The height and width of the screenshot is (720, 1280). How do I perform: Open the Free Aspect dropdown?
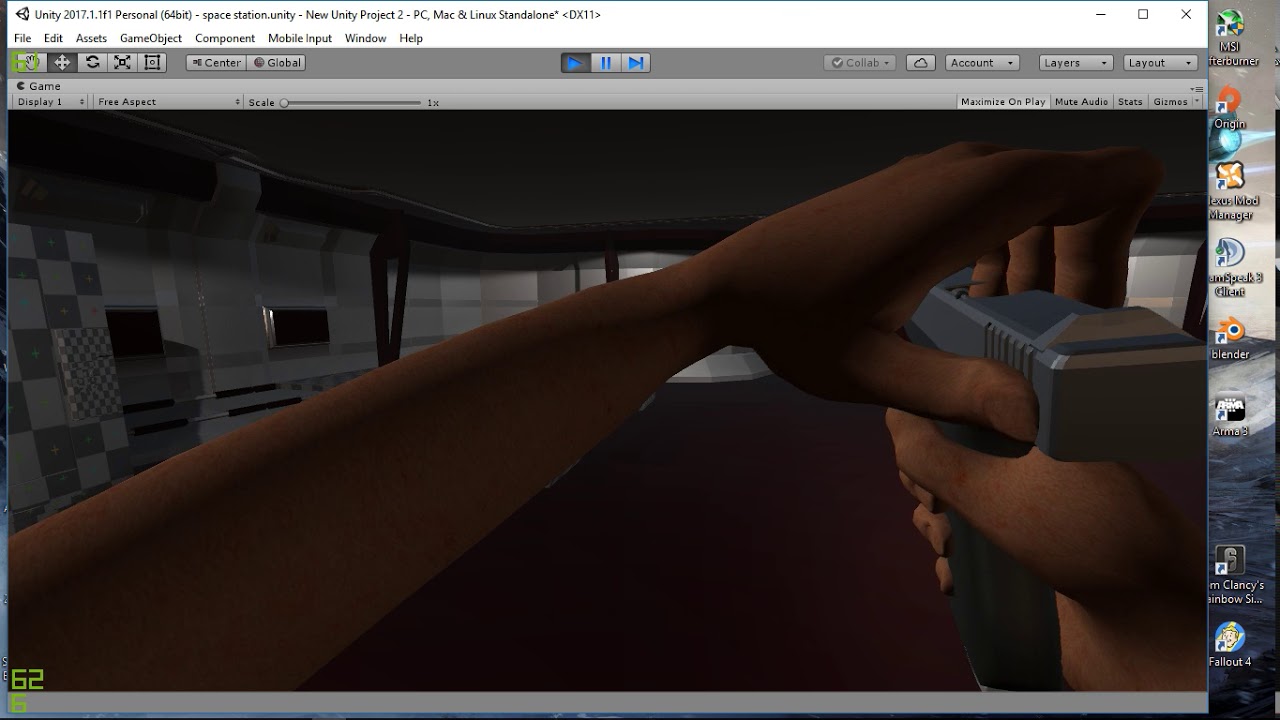point(168,102)
